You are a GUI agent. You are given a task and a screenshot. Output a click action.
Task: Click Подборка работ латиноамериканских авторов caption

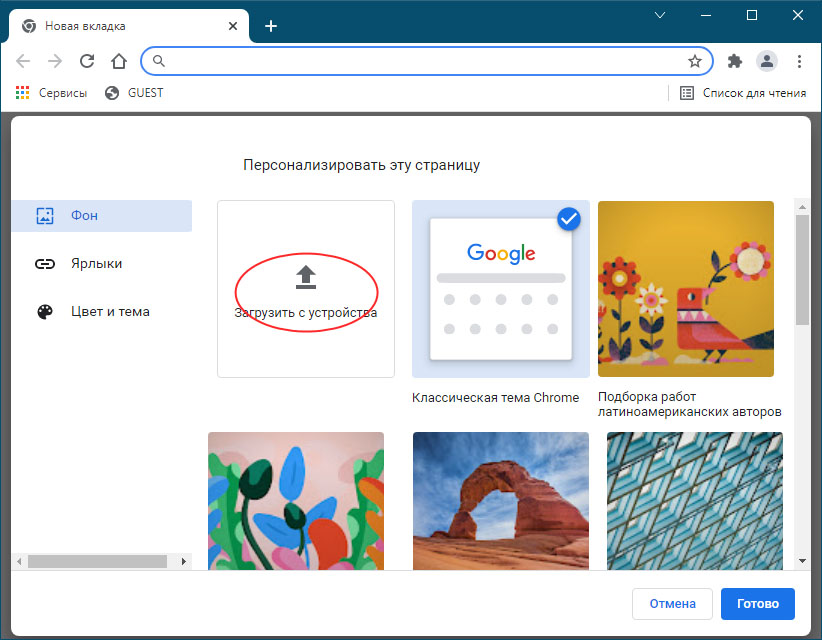coord(689,404)
